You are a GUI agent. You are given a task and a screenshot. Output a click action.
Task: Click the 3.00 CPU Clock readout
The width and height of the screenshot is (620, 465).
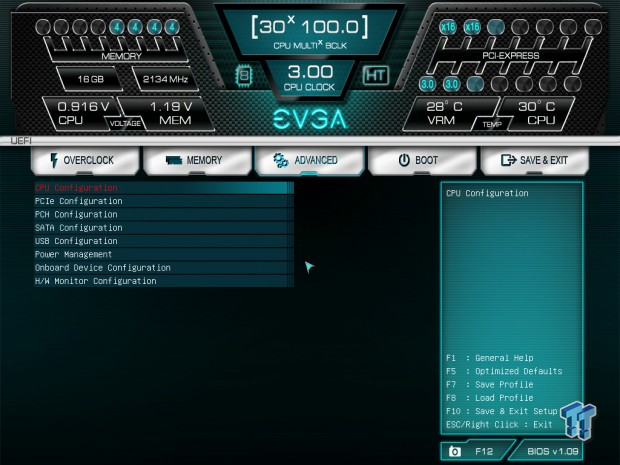click(x=310, y=78)
